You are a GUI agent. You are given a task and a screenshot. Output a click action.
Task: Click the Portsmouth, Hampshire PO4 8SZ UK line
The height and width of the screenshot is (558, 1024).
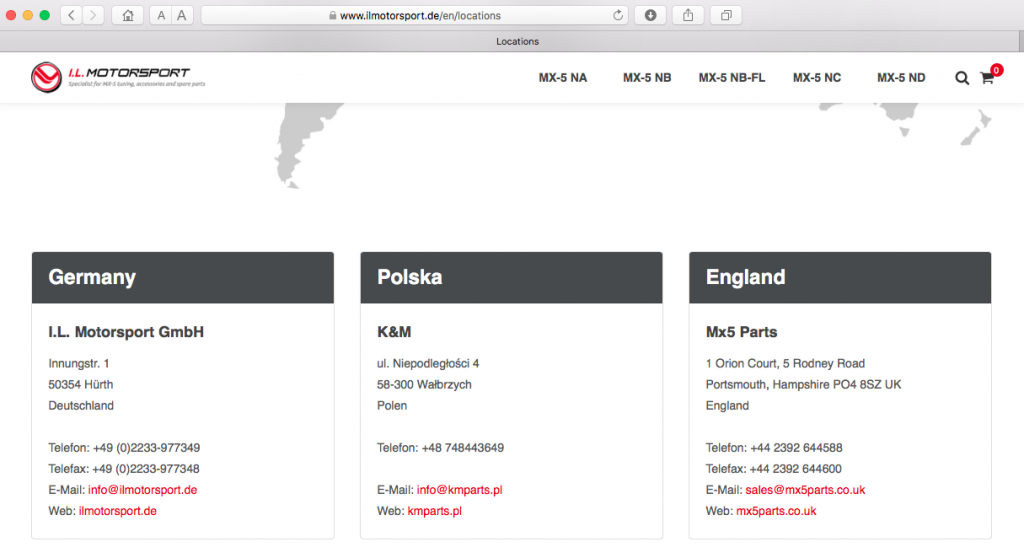803,384
